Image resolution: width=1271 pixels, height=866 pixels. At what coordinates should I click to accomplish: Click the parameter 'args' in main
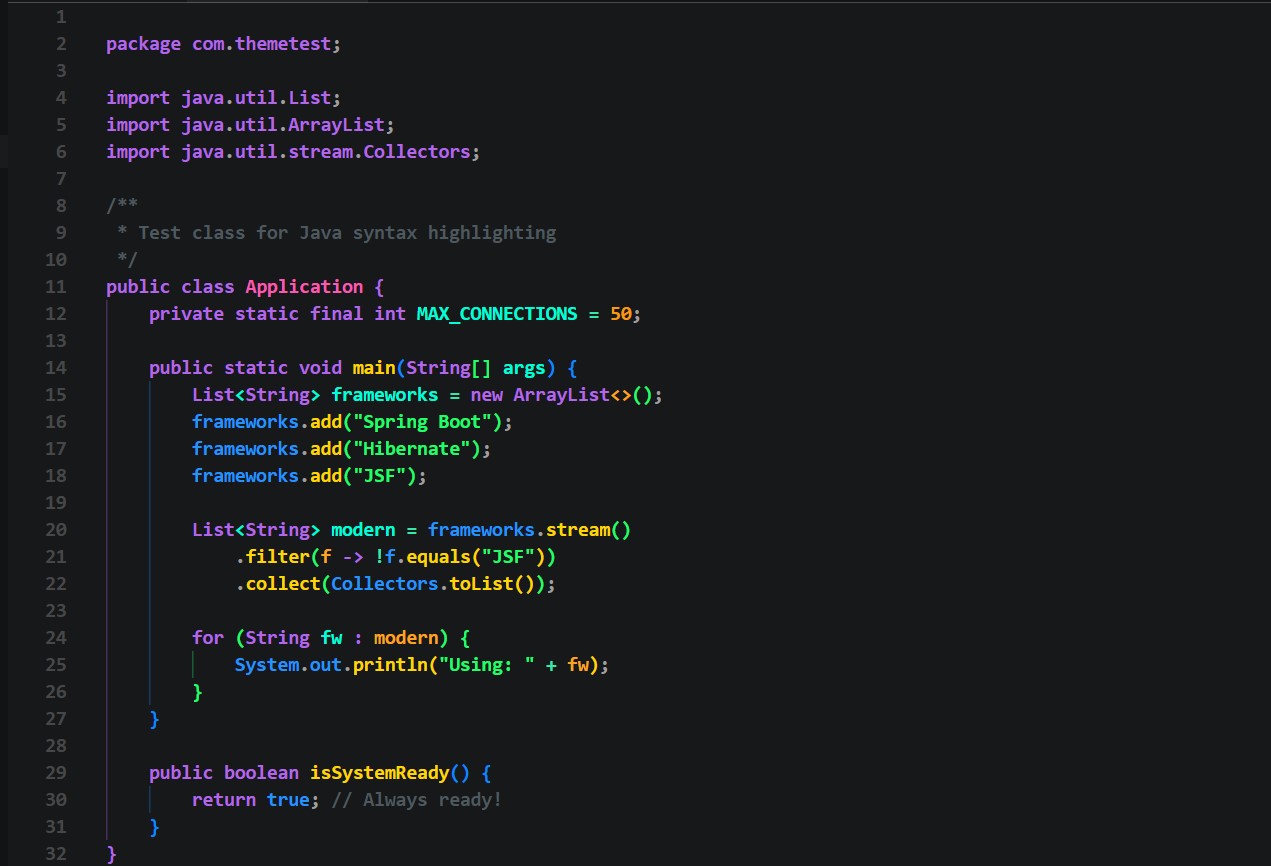pos(524,368)
